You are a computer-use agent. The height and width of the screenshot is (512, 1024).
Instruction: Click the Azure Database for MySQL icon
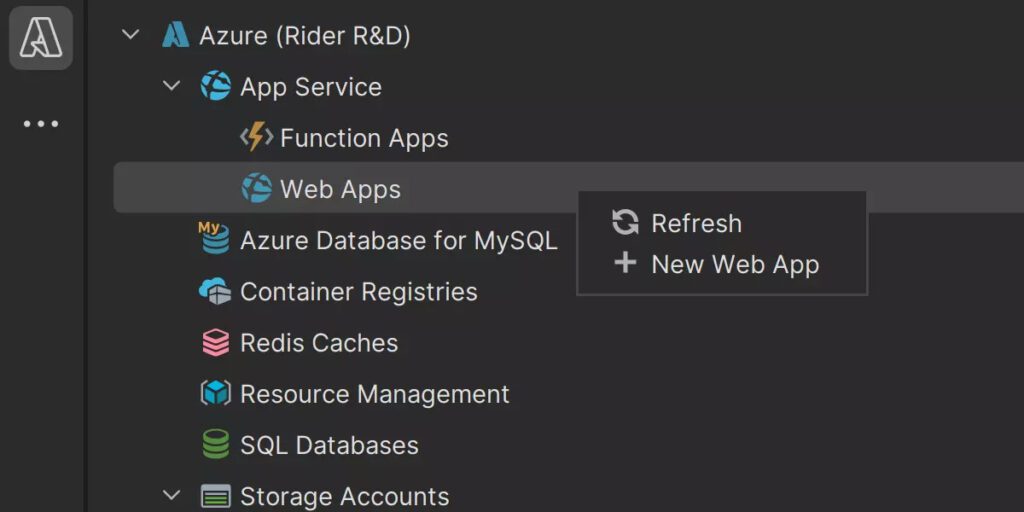point(214,239)
